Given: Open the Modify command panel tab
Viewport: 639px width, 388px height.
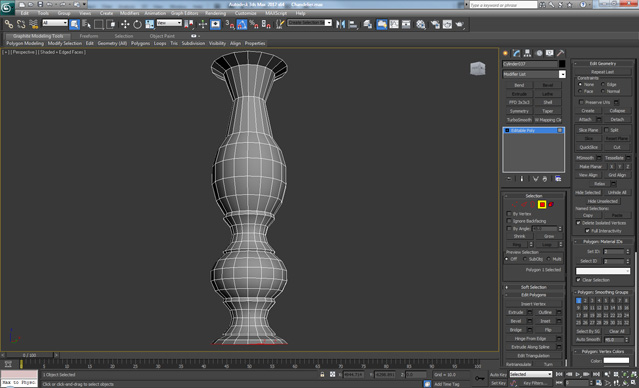Looking at the screenshot, I should pyautogui.click(x=516, y=53).
